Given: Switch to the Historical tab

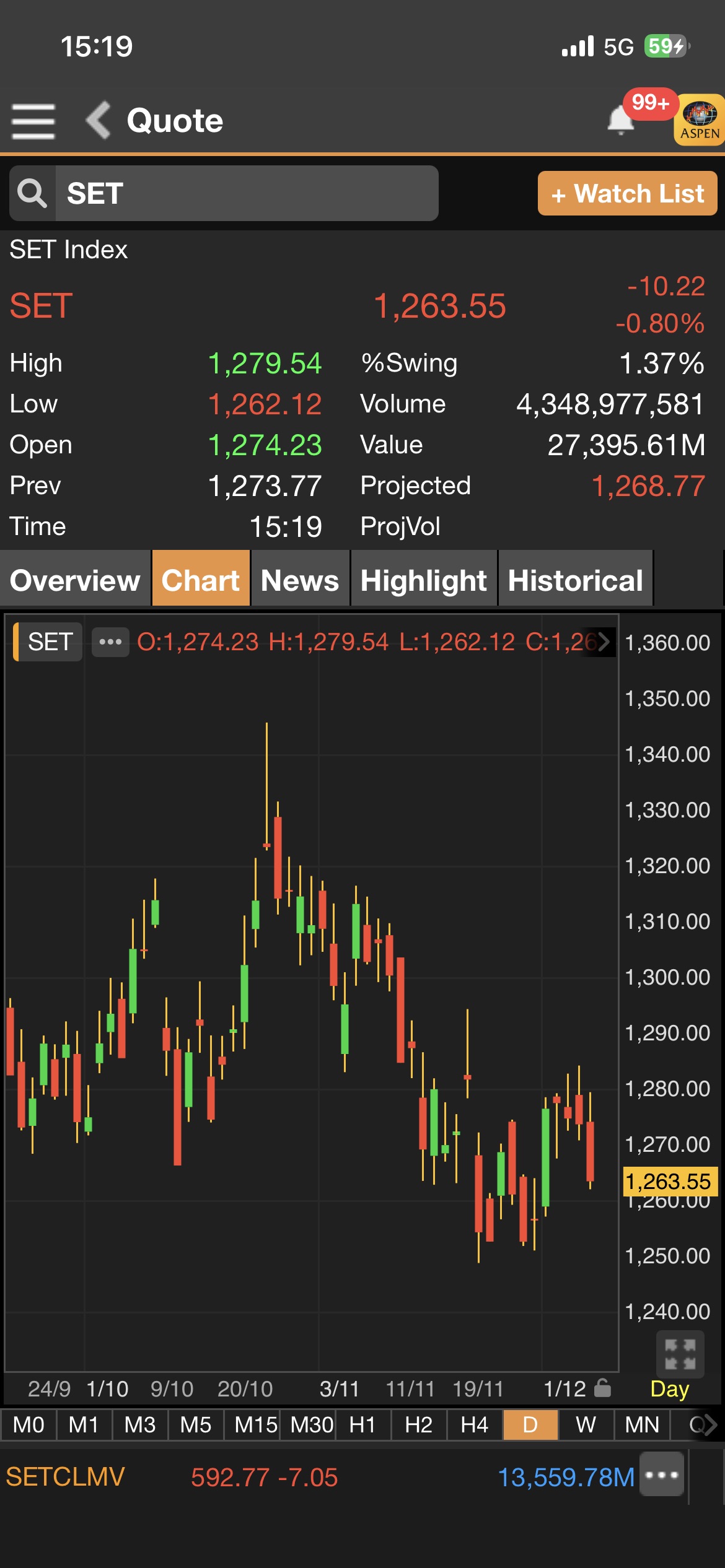Looking at the screenshot, I should (575, 580).
